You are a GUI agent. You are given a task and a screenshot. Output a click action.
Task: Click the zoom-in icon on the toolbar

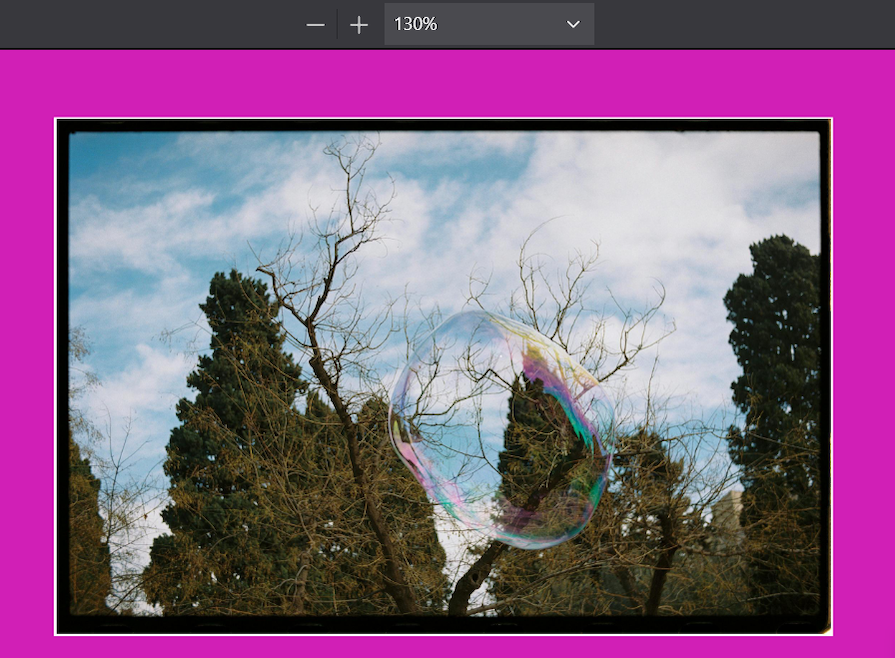coord(358,23)
